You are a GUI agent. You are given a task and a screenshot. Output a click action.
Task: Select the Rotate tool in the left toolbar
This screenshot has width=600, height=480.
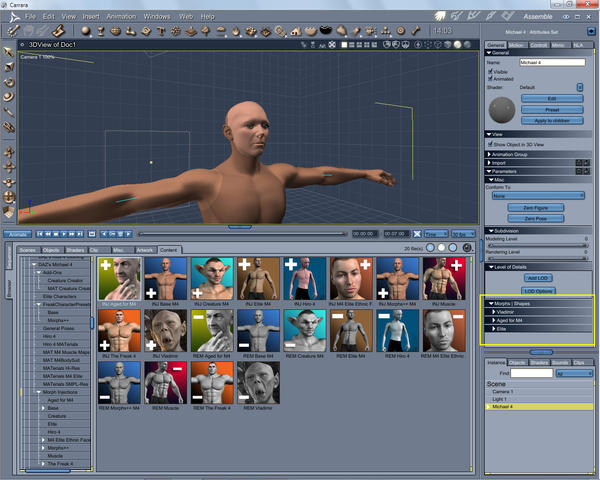click(x=9, y=82)
